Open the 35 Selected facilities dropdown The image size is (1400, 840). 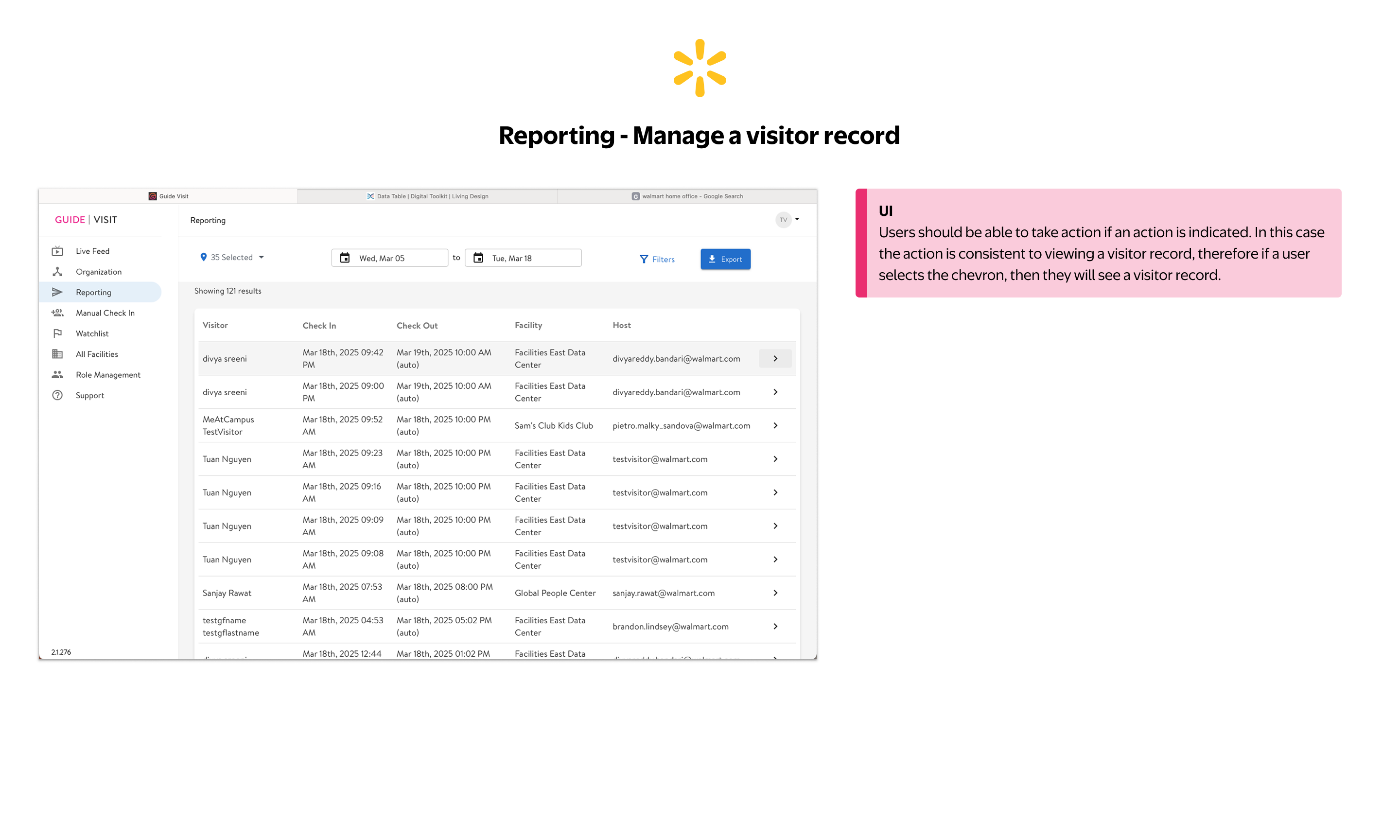232,258
